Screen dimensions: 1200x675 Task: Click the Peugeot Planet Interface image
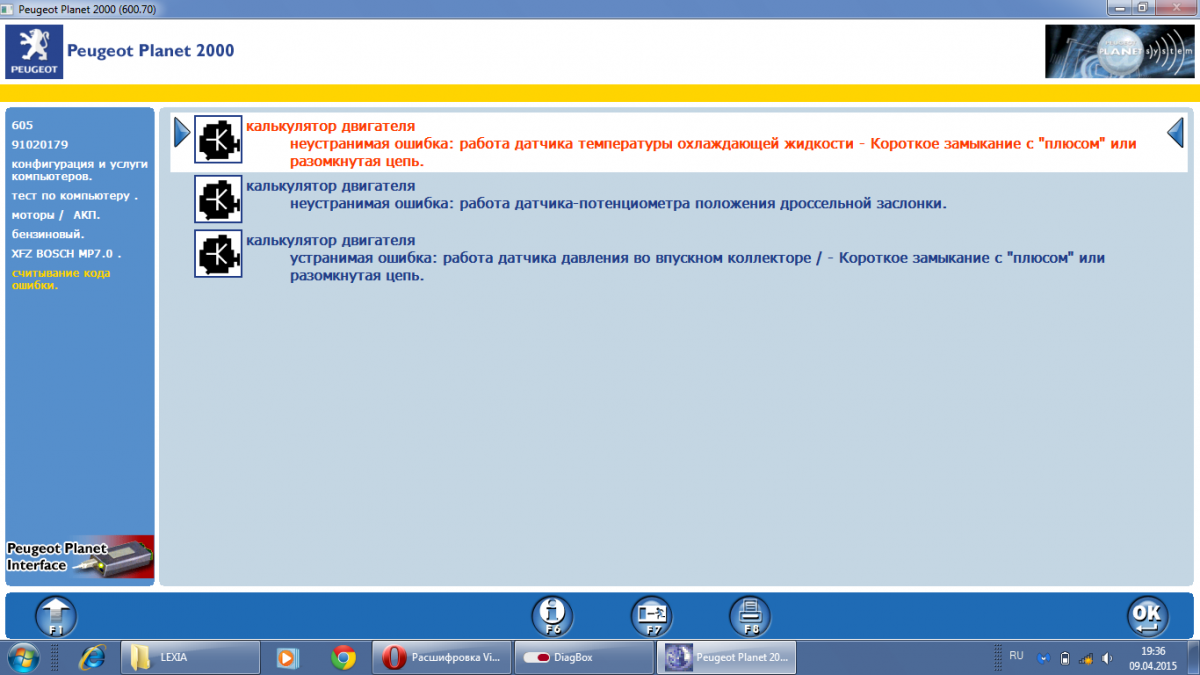80,559
